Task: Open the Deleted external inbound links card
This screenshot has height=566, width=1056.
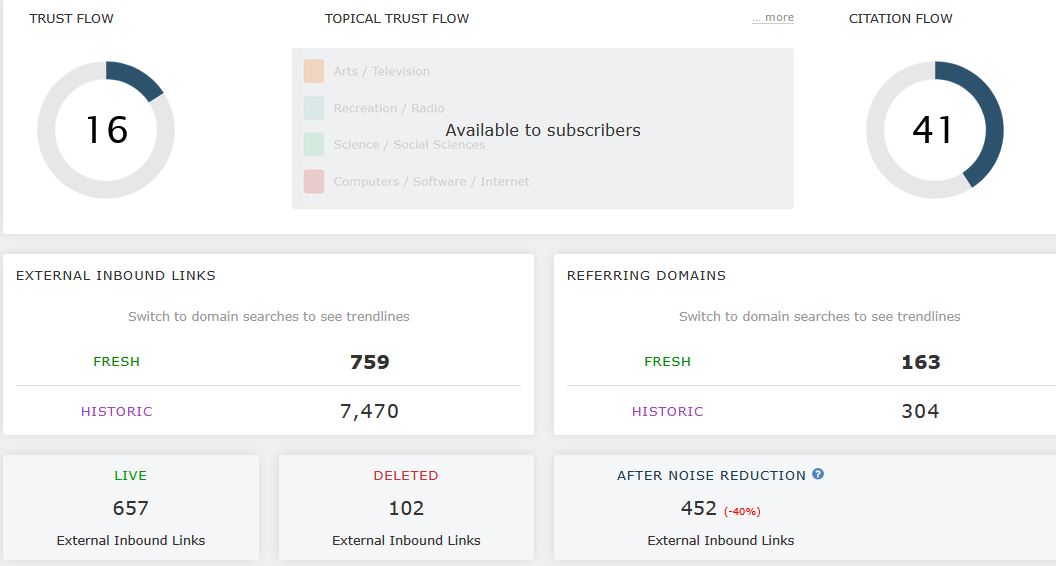Action: point(406,507)
